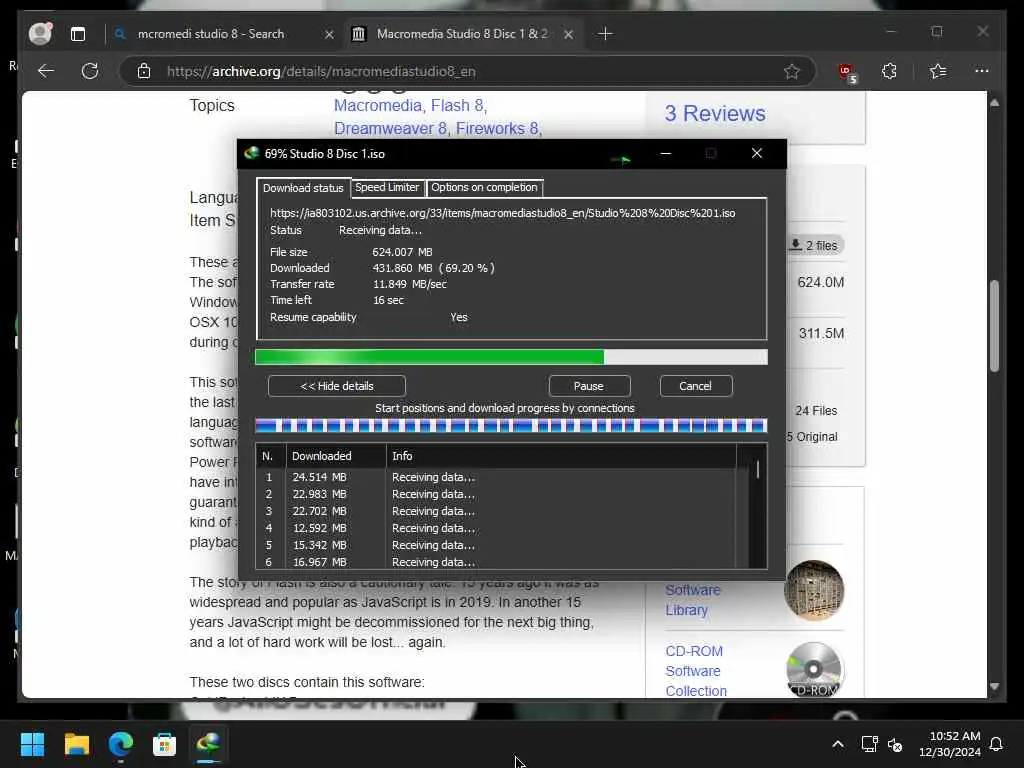The image size is (1024, 768).
Task: Switch to Macromedia Studio 8 Disc tab
Action: click(x=462, y=34)
